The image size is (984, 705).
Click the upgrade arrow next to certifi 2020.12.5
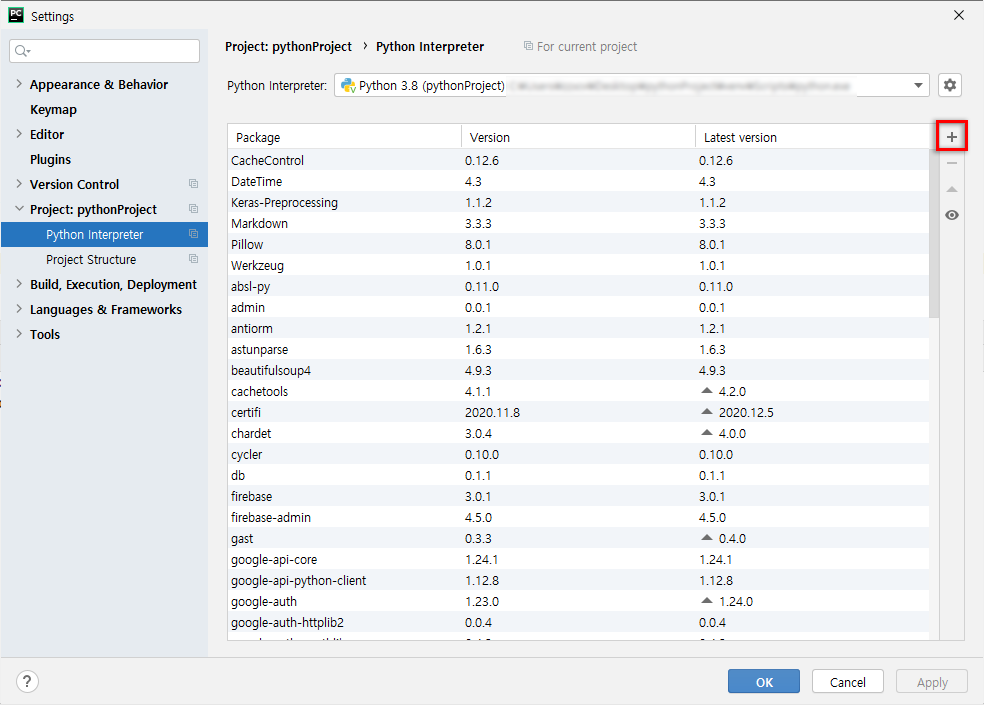click(707, 412)
